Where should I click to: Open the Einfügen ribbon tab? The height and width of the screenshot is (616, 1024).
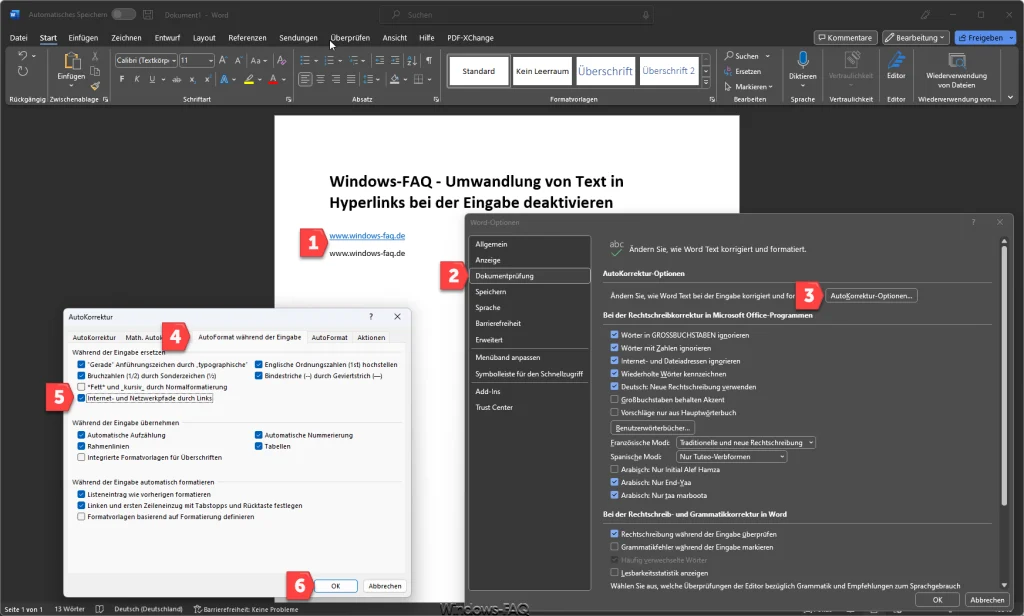coord(83,38)
